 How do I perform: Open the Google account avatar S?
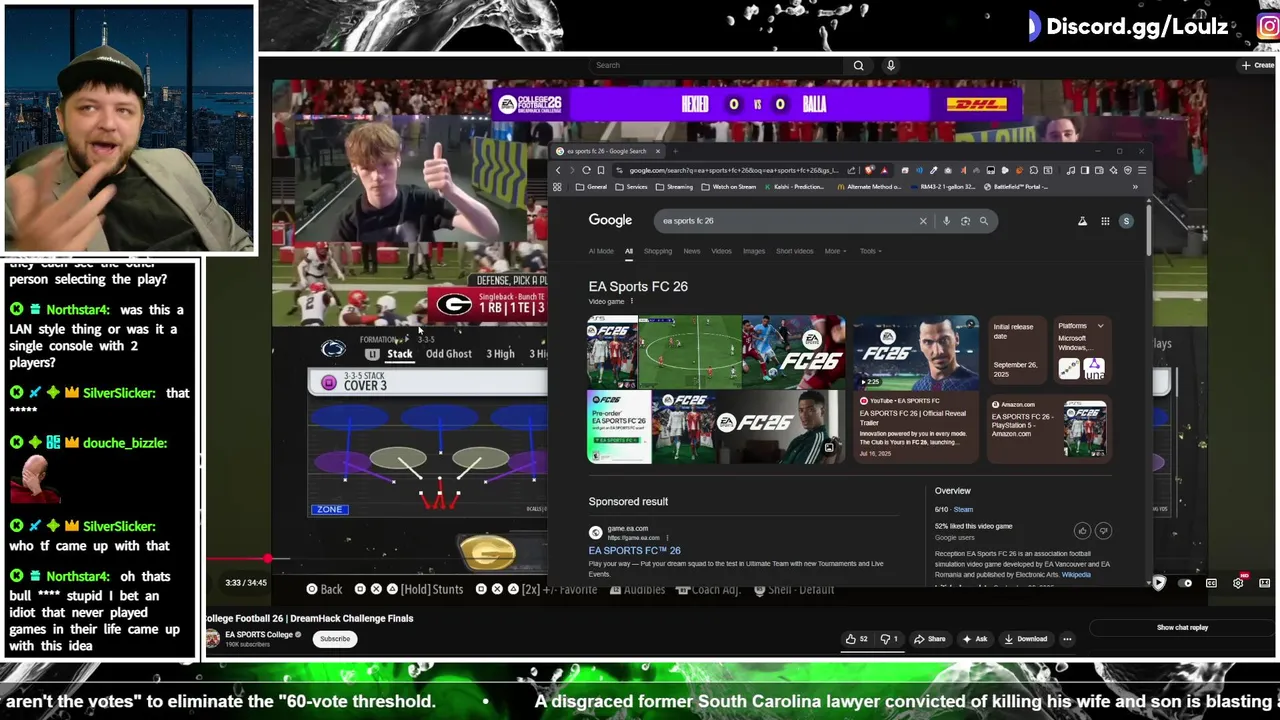click(x=1126, y=221)
